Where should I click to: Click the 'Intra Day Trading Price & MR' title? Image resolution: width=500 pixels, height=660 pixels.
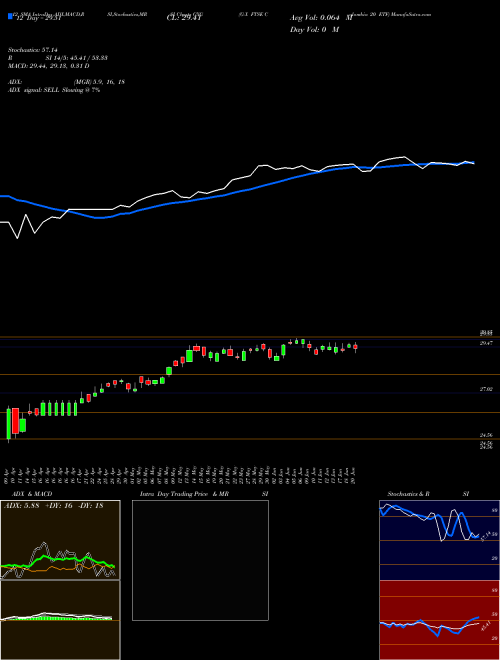click(185, 494)
